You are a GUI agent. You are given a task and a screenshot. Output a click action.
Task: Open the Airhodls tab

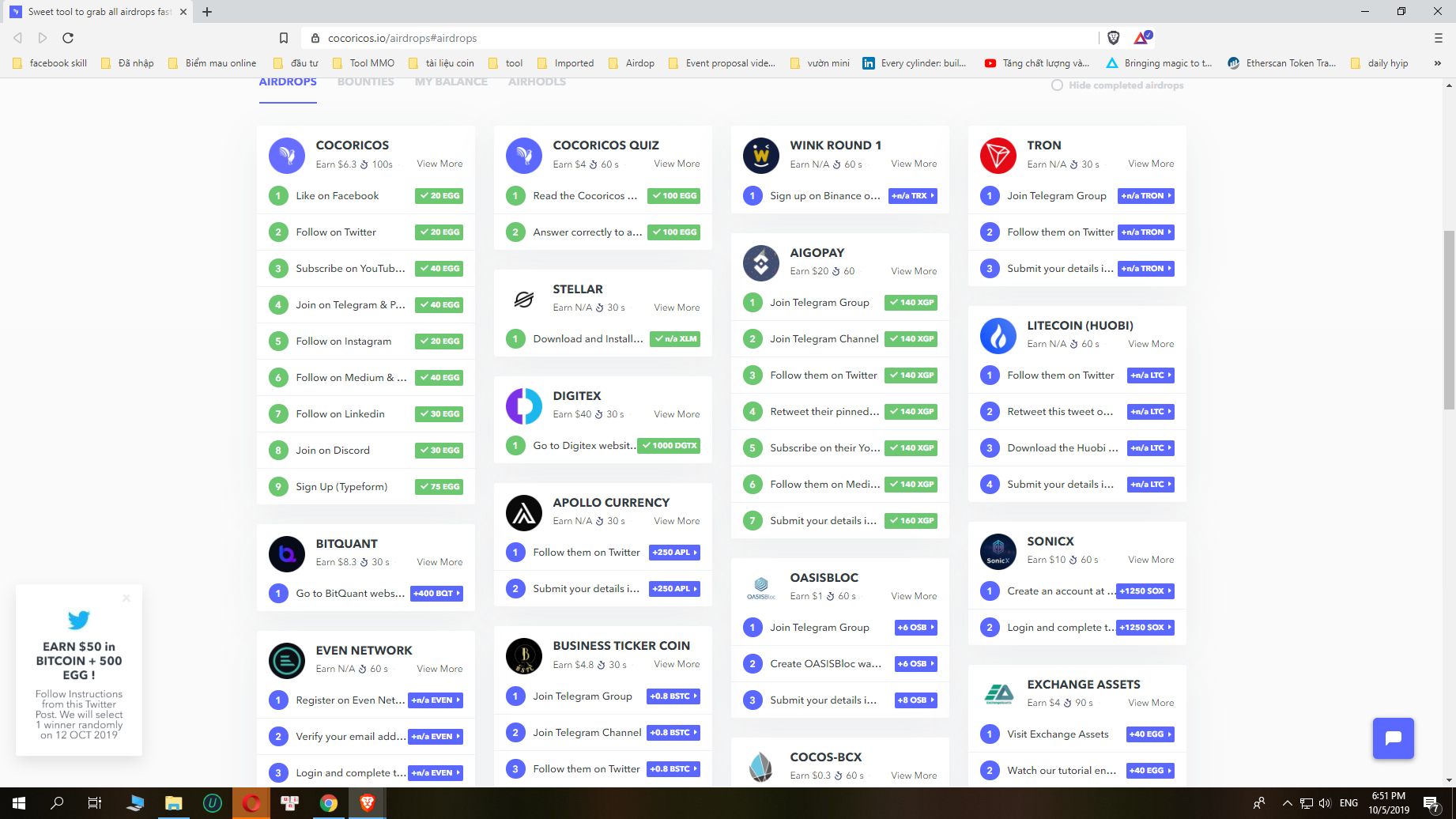[x=537, y=82]
